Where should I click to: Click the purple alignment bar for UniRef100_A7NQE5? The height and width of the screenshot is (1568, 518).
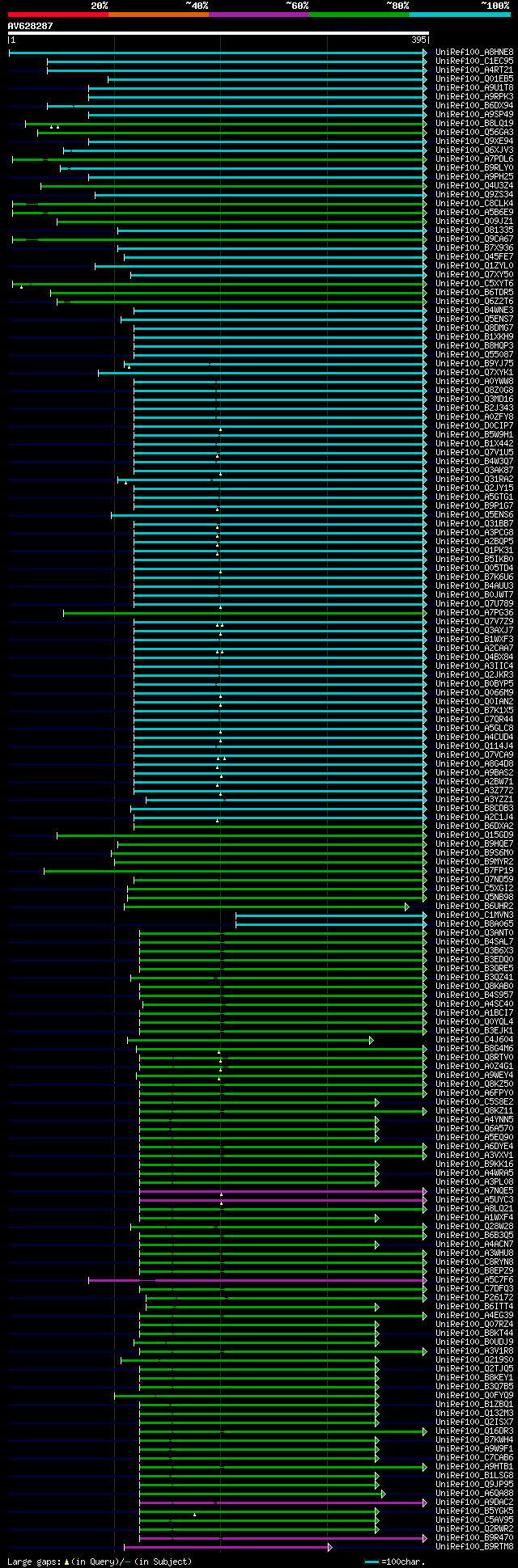tap(282, 1191)
